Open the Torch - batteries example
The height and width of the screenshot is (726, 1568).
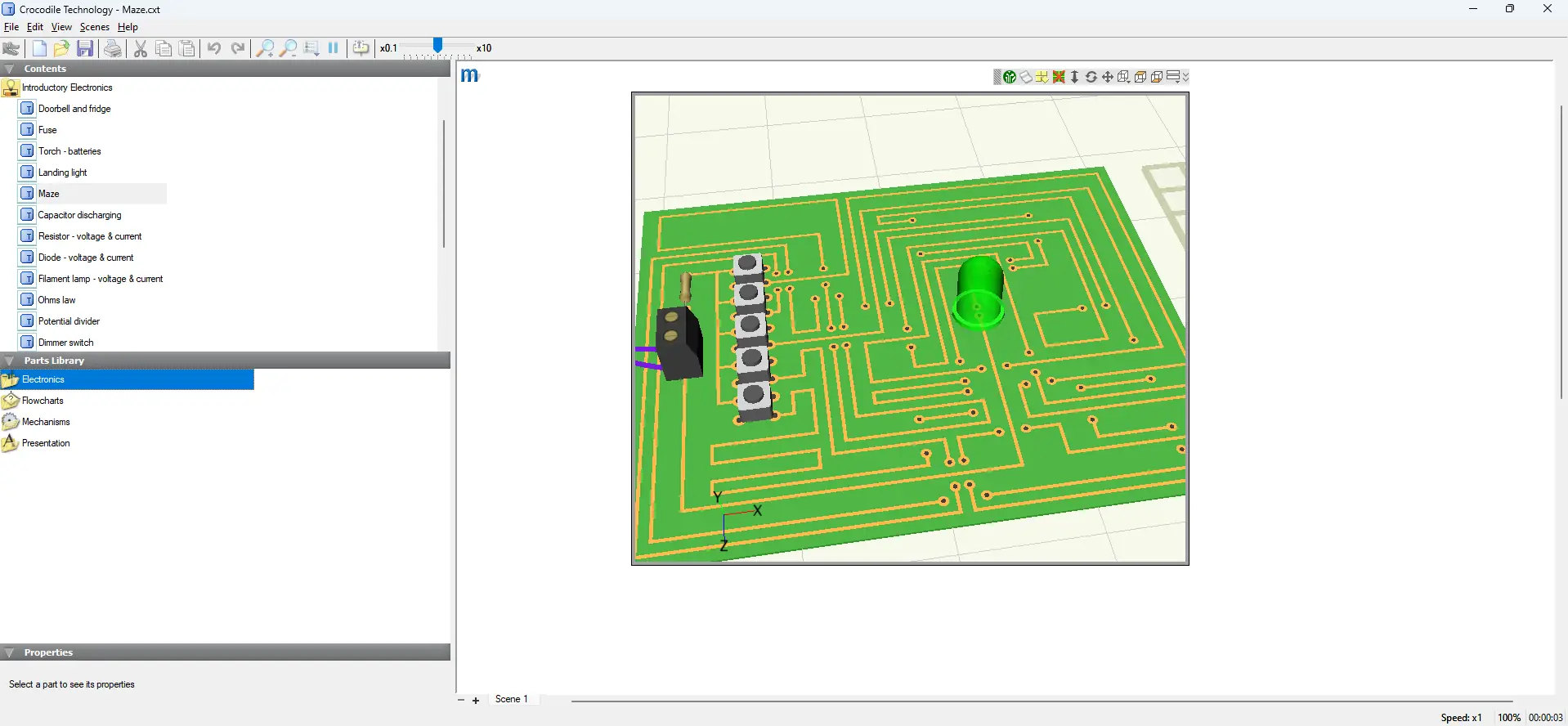tap(60, 151)
